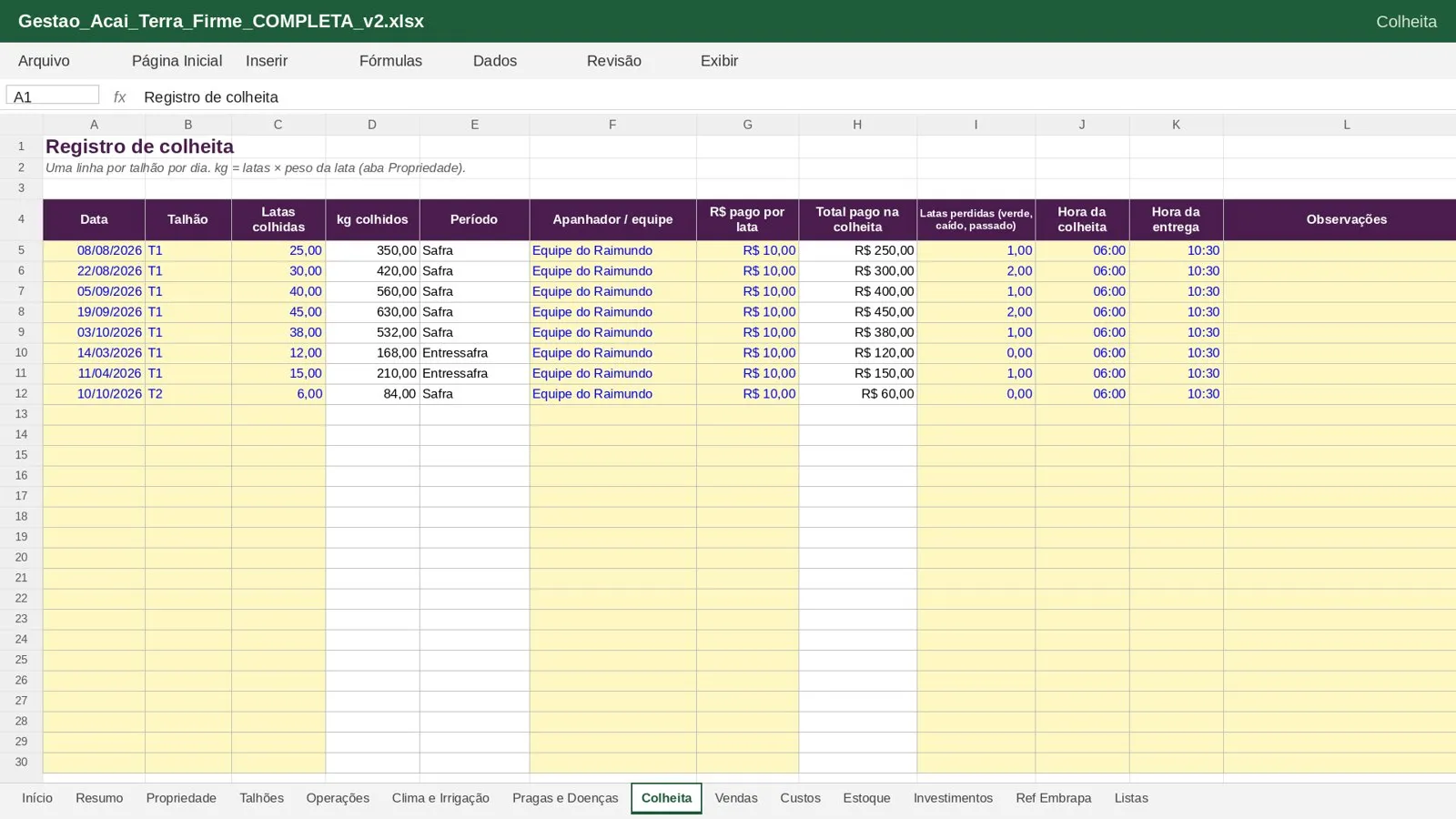This screenshot has width=1456, height=819.
Task: Click the Latas perdidas header cell
Action: (x=976, y=219)
